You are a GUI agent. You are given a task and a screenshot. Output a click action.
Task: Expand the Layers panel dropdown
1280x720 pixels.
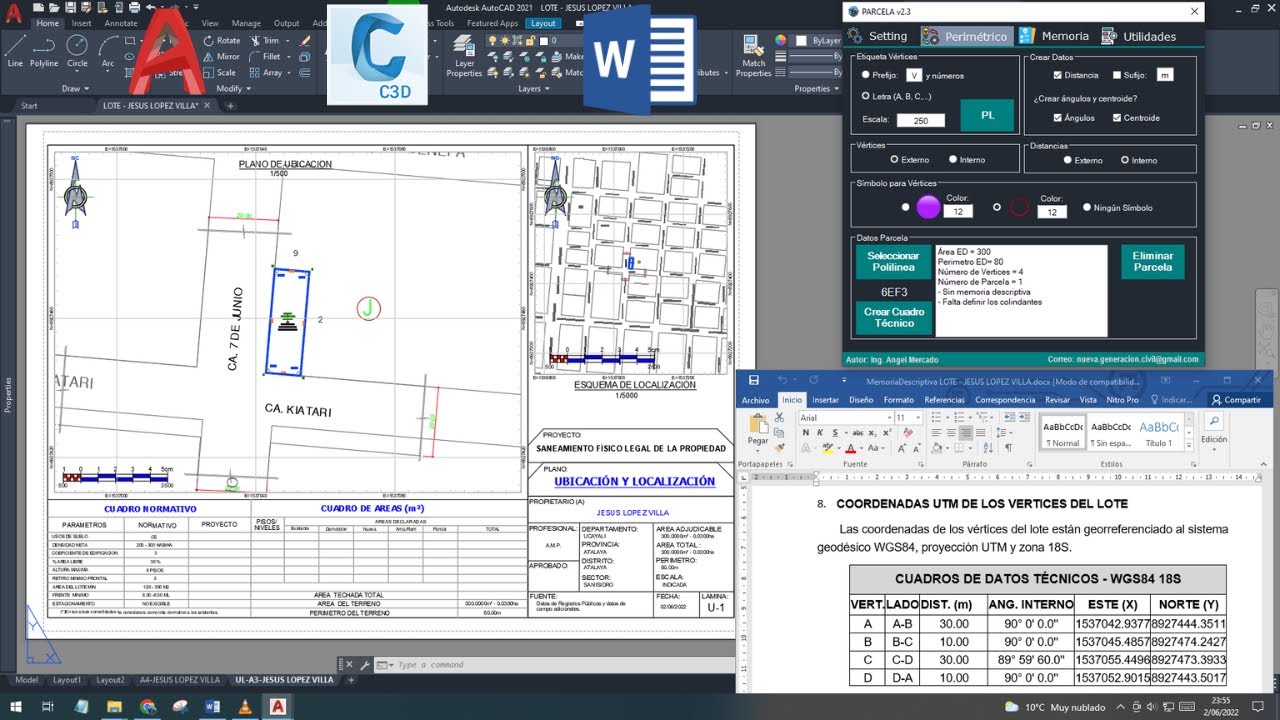533,89
